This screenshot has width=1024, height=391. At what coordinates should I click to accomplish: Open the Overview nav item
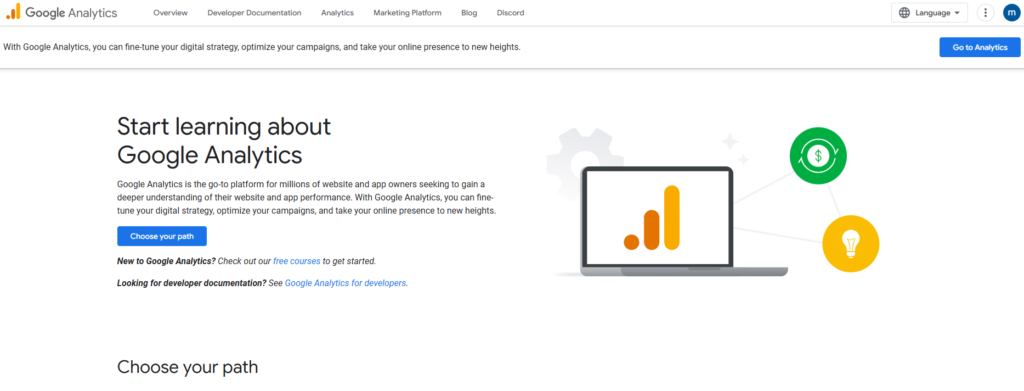[x=170, y=12]
